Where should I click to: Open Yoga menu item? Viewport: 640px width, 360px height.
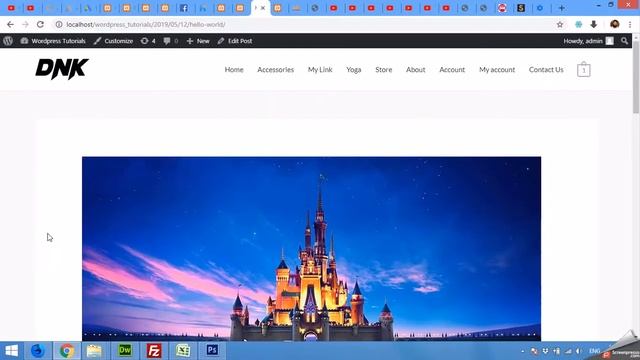pyautogui.click(x=353, y=70)
